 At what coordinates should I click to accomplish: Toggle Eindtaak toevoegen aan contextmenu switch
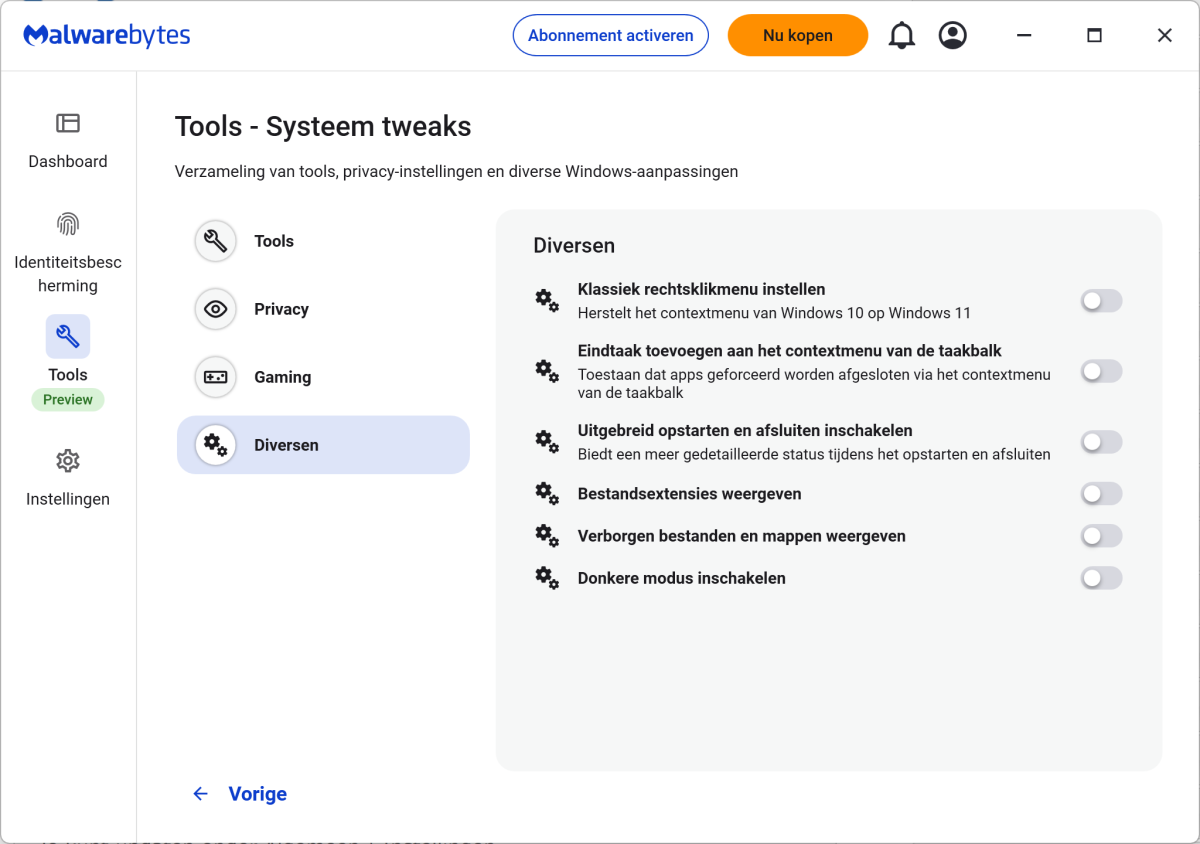pyautogui.click(x=1101, y=372)
